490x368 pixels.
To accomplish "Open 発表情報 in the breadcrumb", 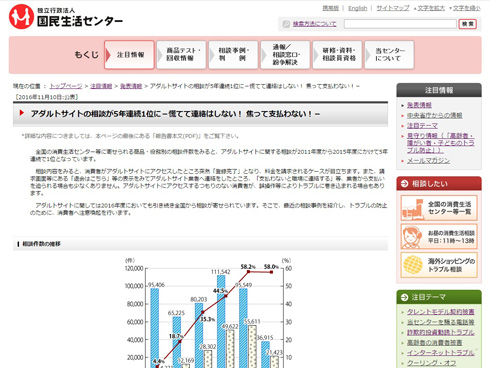I will (x=131, y=86).
